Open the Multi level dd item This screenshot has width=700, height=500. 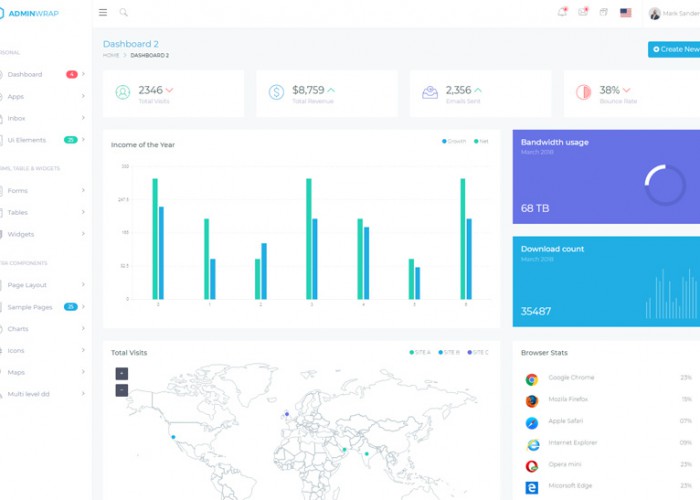coord(29,394)
